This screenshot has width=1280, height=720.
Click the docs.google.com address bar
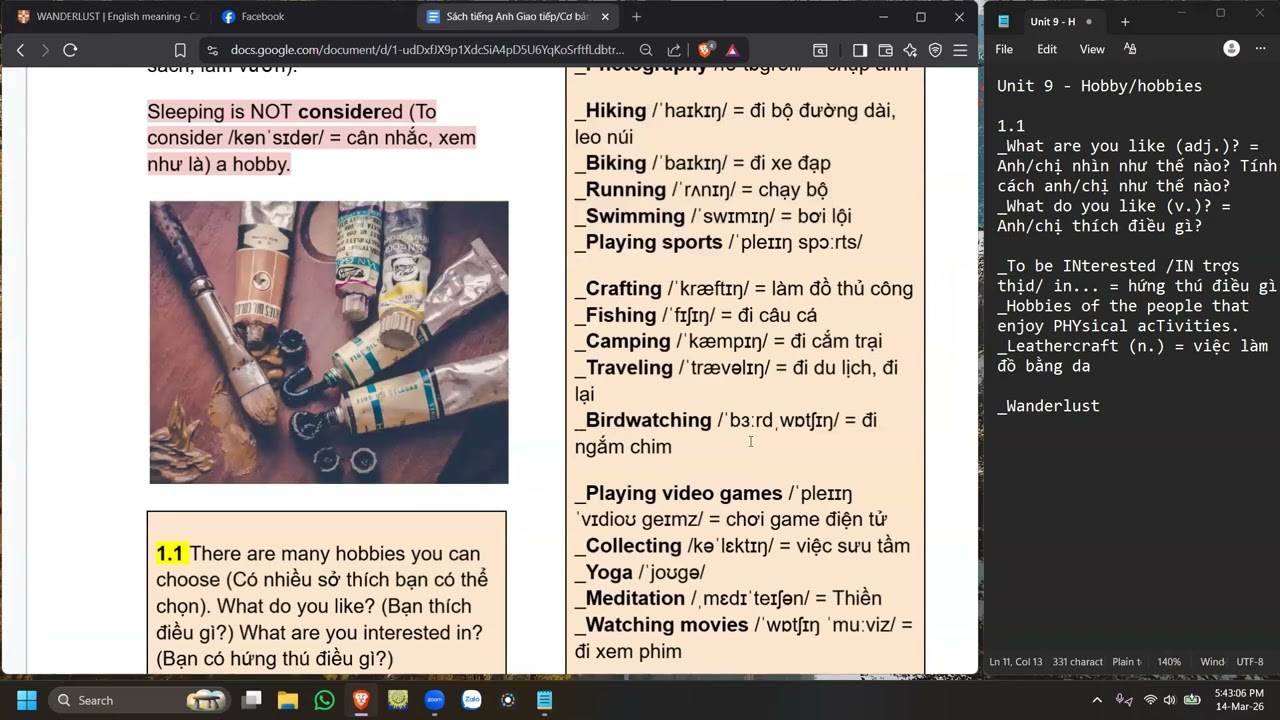tap(427, 50)
